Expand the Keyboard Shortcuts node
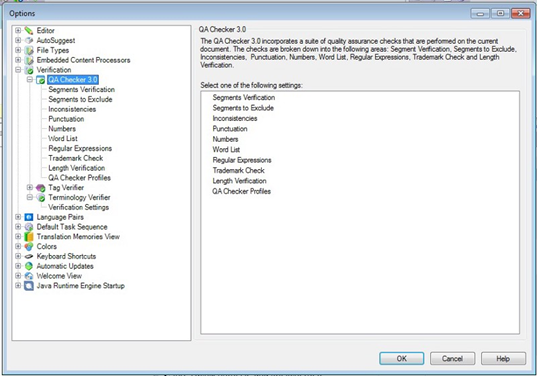Viewport: 537px width, 376px height. [18, 256]
